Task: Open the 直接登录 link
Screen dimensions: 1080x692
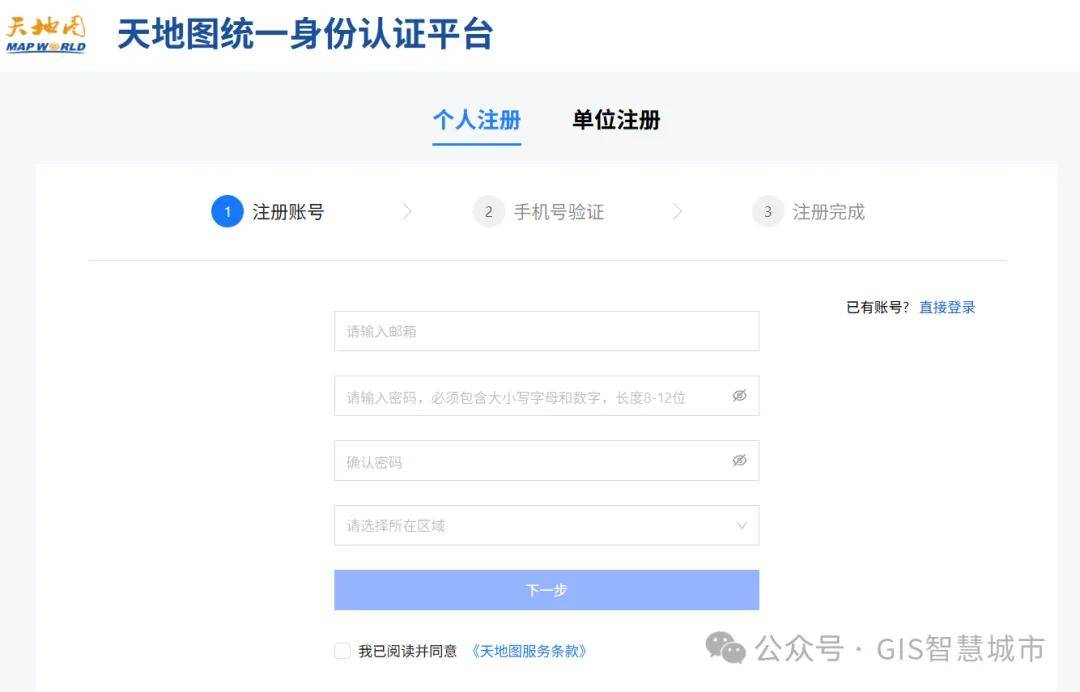Action: pyautogui.click(x=947, y=307)
